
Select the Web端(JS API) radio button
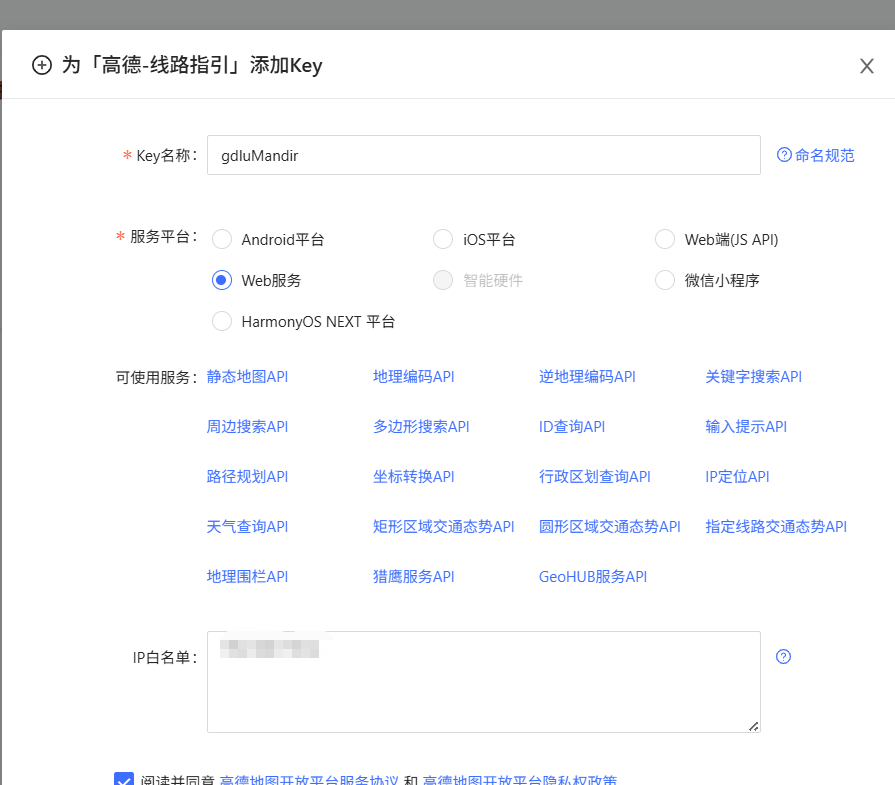(665, 239)
